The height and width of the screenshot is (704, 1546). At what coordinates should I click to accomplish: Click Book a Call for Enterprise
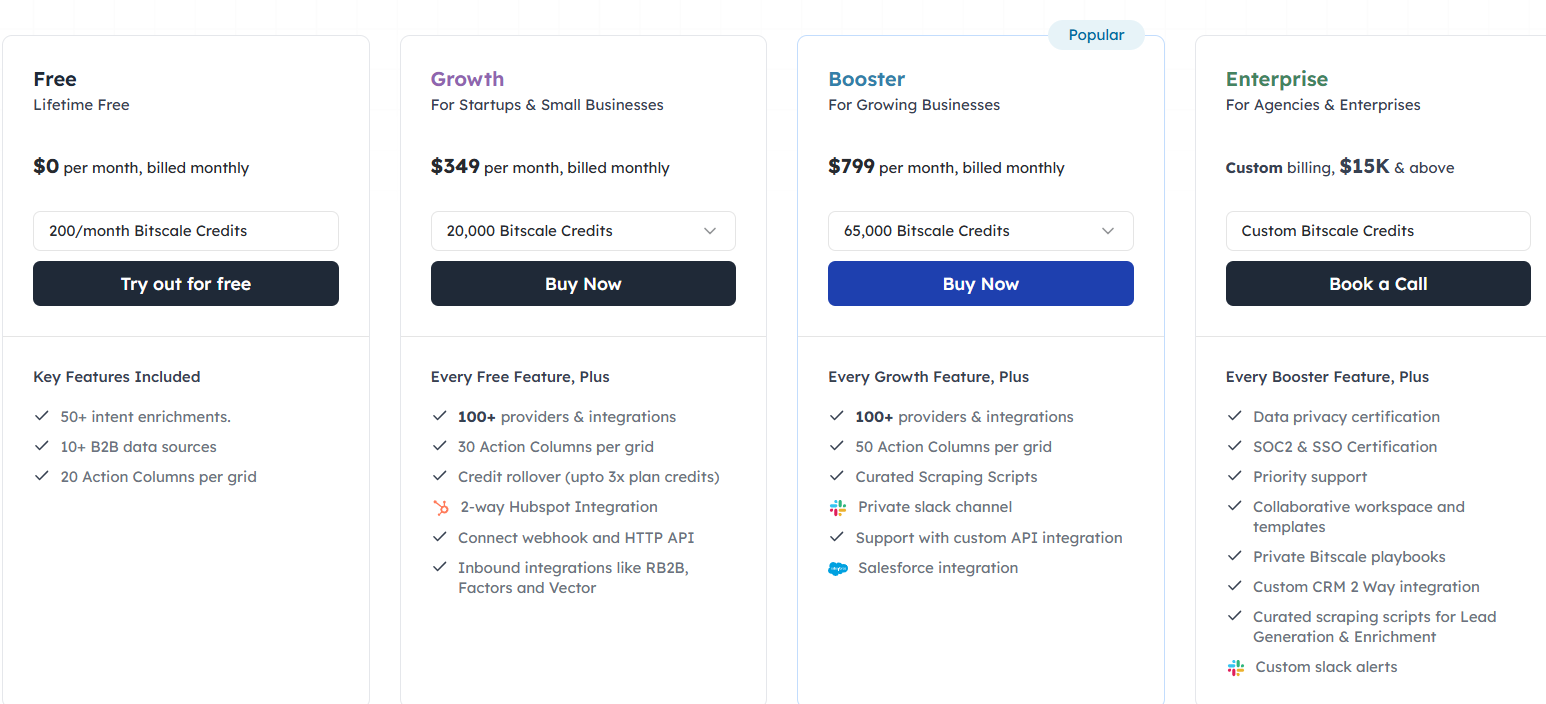pos(1377,283)
